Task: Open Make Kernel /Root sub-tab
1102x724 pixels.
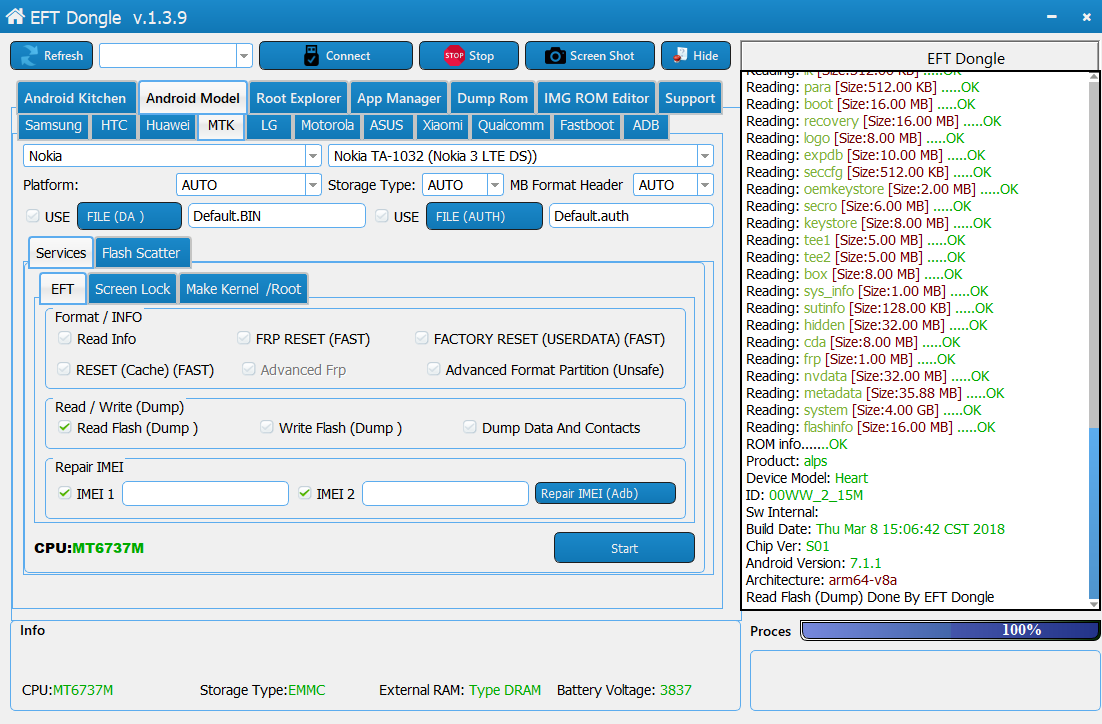Action: pos(243,289)
